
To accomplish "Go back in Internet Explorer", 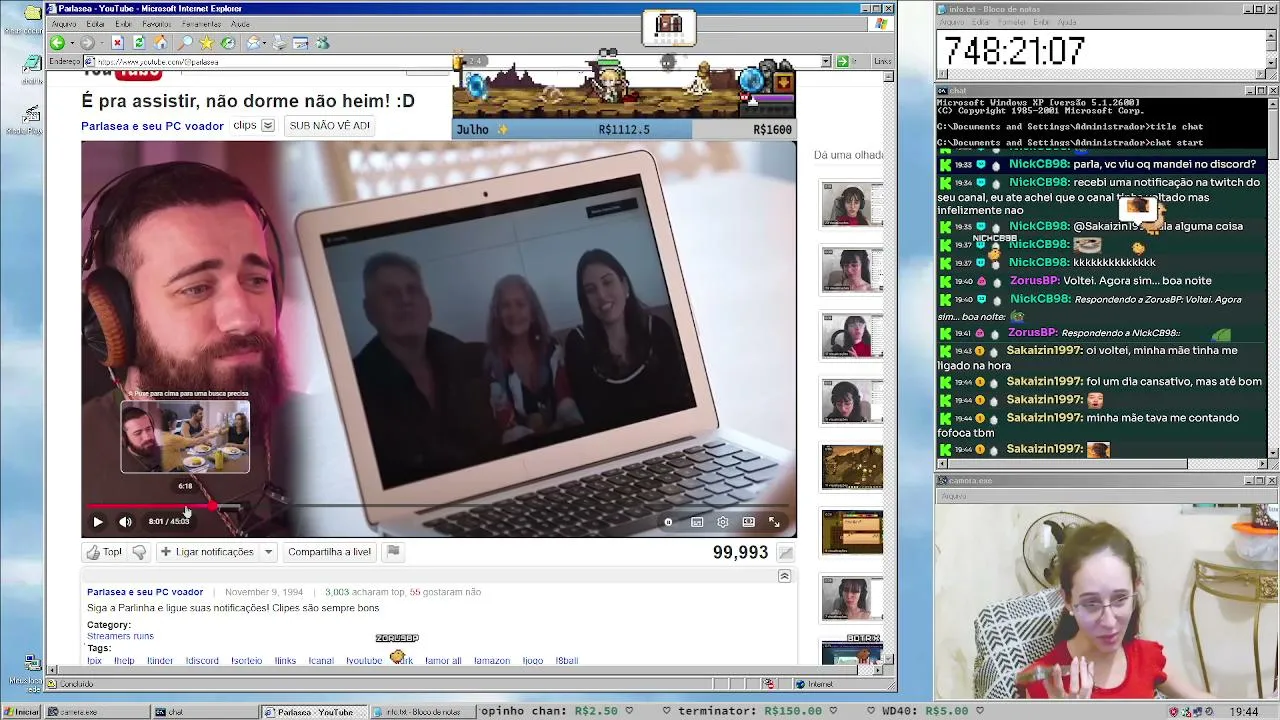I will point(57,43).
